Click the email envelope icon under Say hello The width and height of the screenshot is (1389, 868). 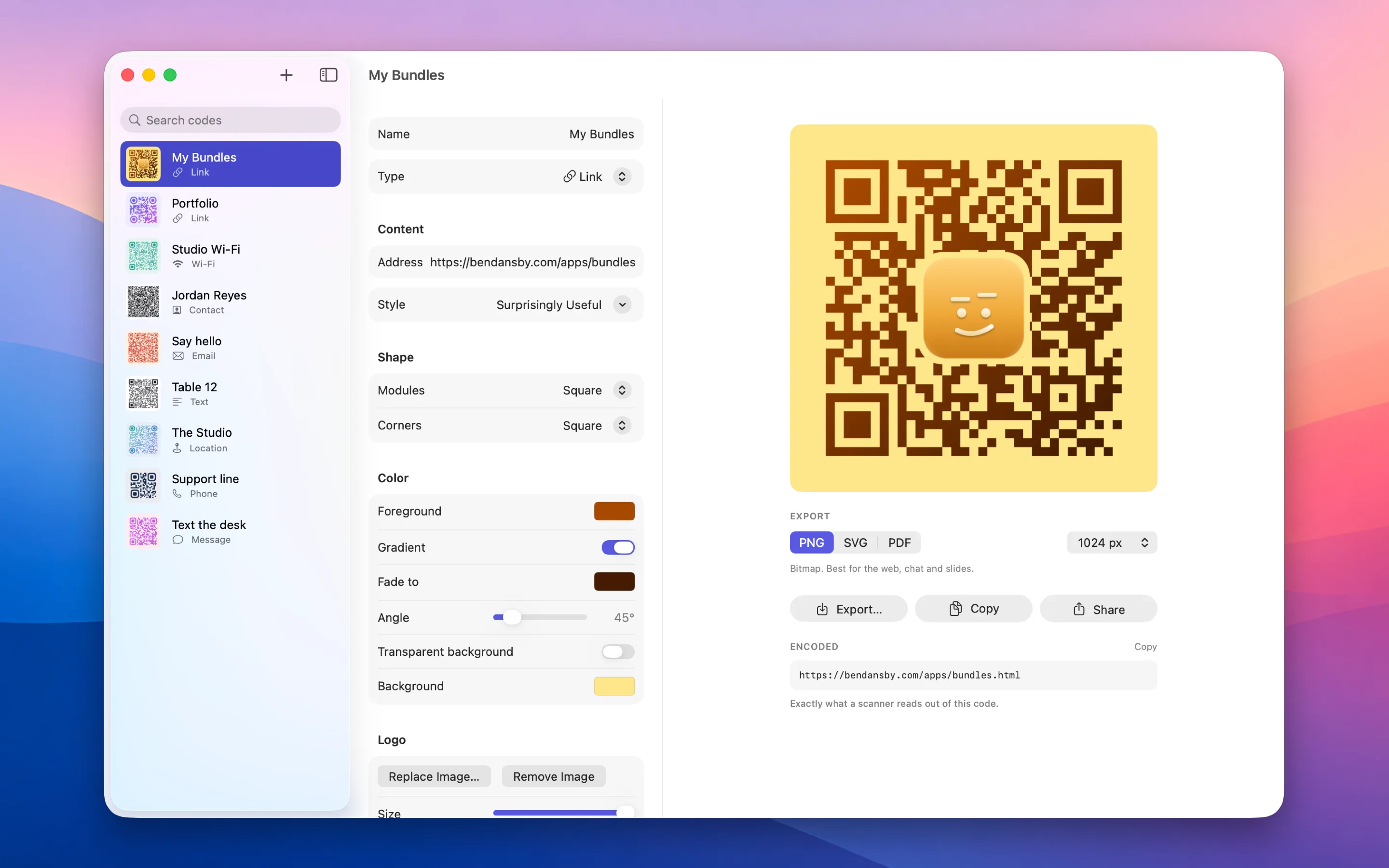point(178,356)
